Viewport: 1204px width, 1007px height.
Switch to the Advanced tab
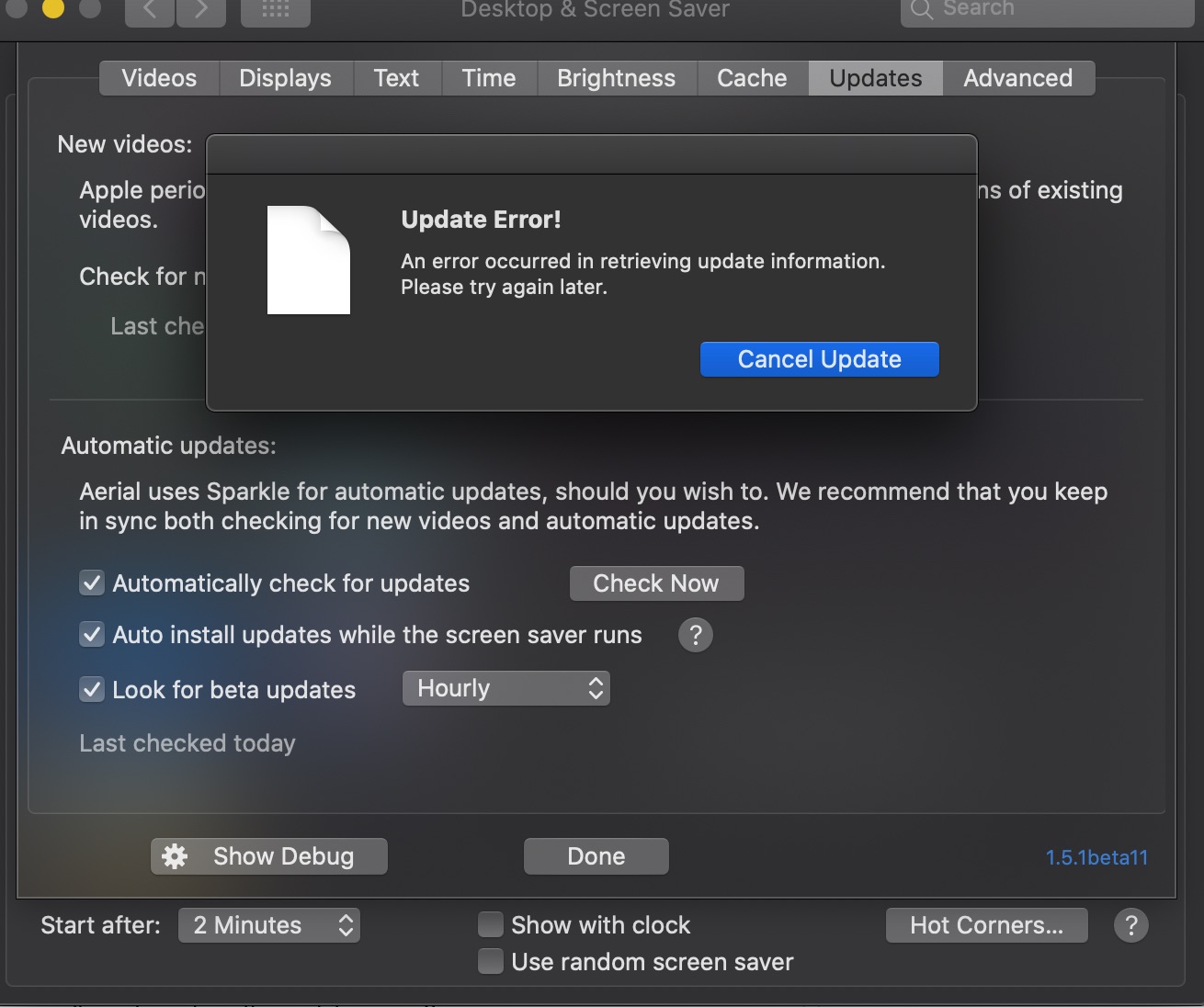[1018, 78]
